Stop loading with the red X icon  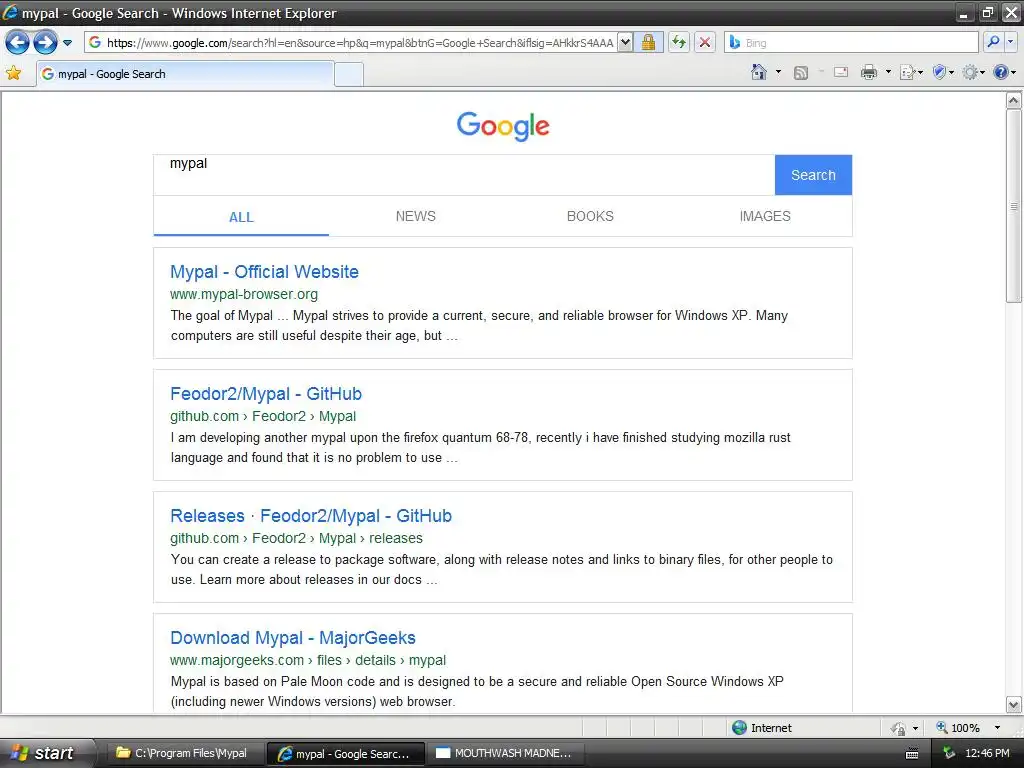(705, 43)
